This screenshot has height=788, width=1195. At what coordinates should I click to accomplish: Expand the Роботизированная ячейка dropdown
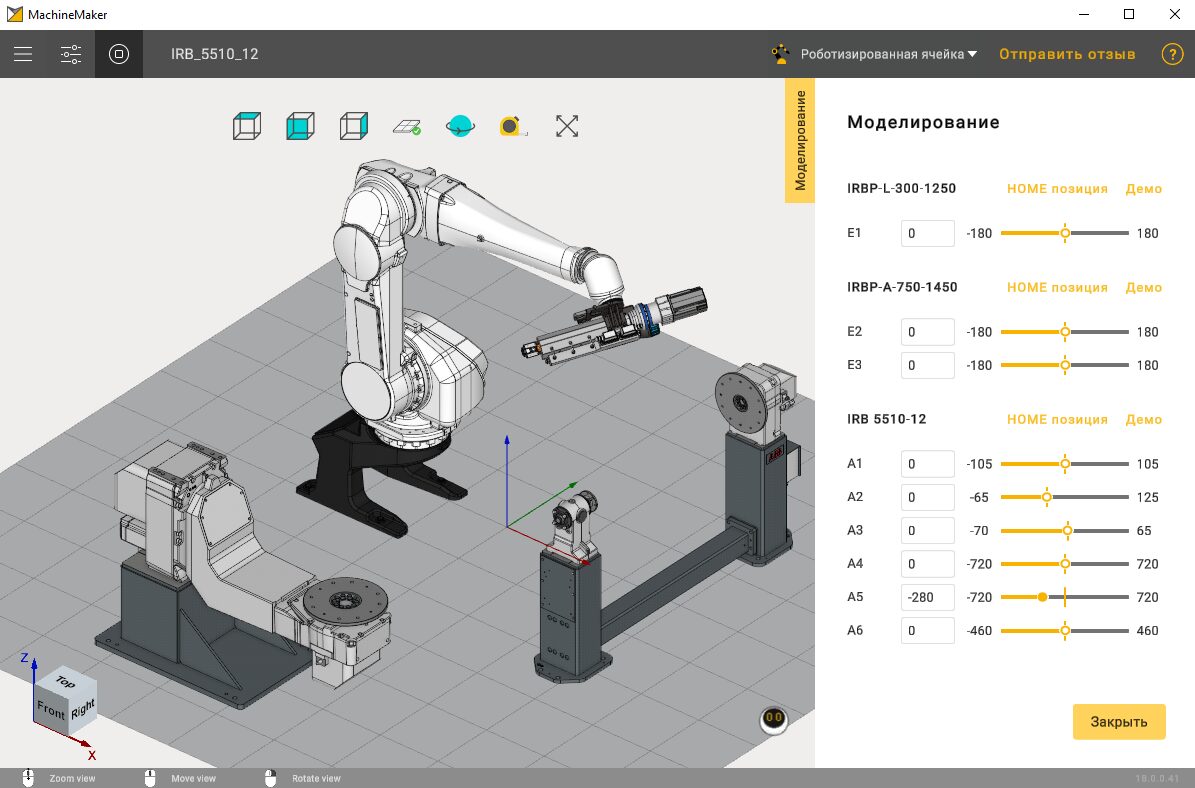click(x=888, y=54)
